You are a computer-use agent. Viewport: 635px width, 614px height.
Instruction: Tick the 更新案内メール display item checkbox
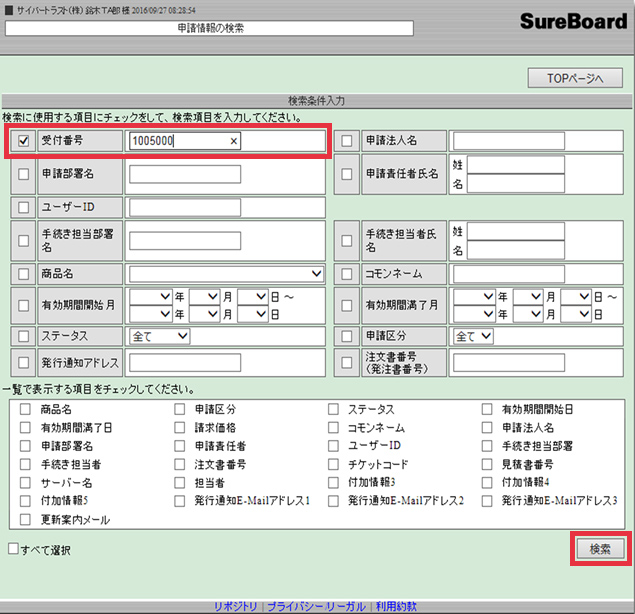(26, 519)
